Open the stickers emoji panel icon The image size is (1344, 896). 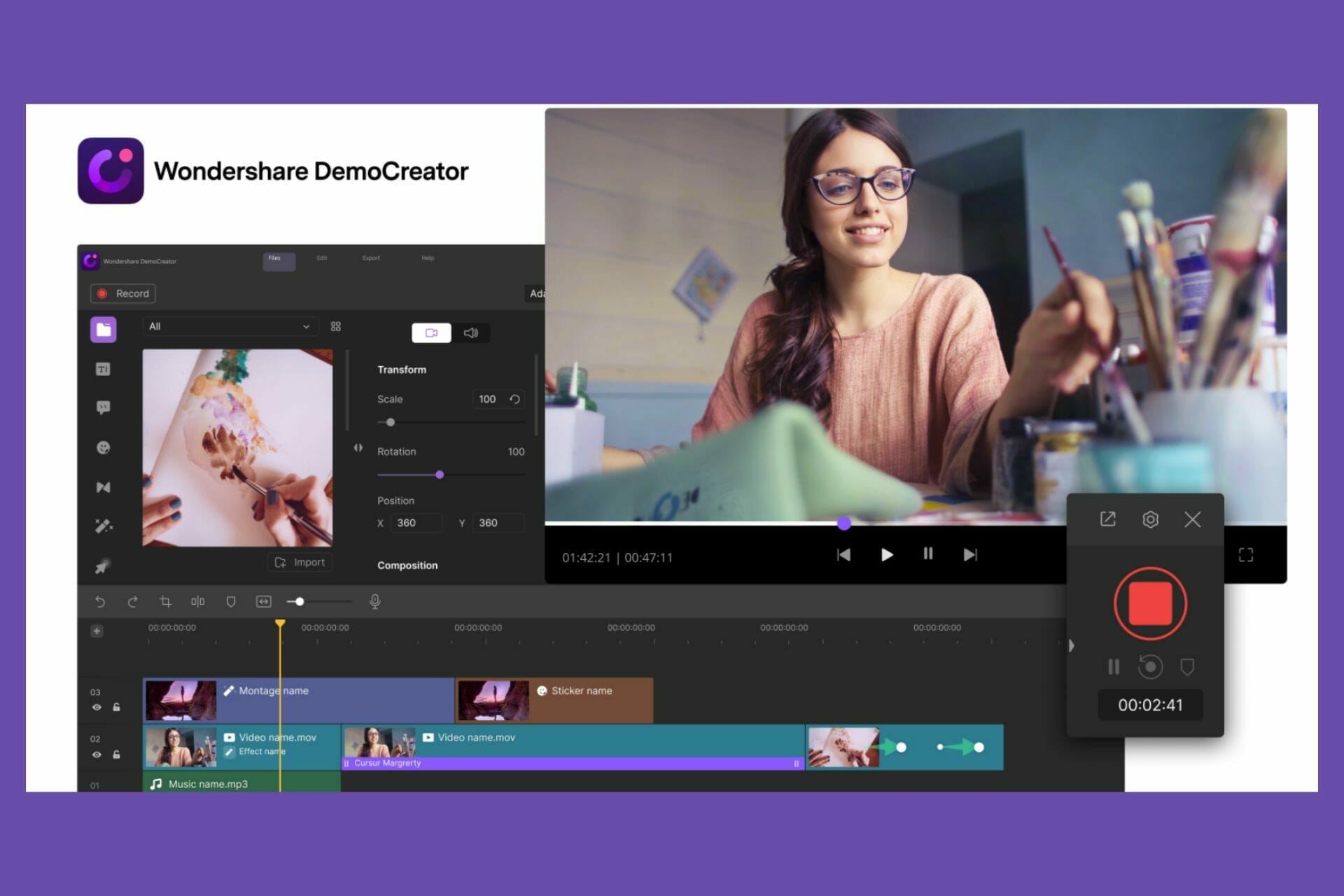(x=103, y=448)
